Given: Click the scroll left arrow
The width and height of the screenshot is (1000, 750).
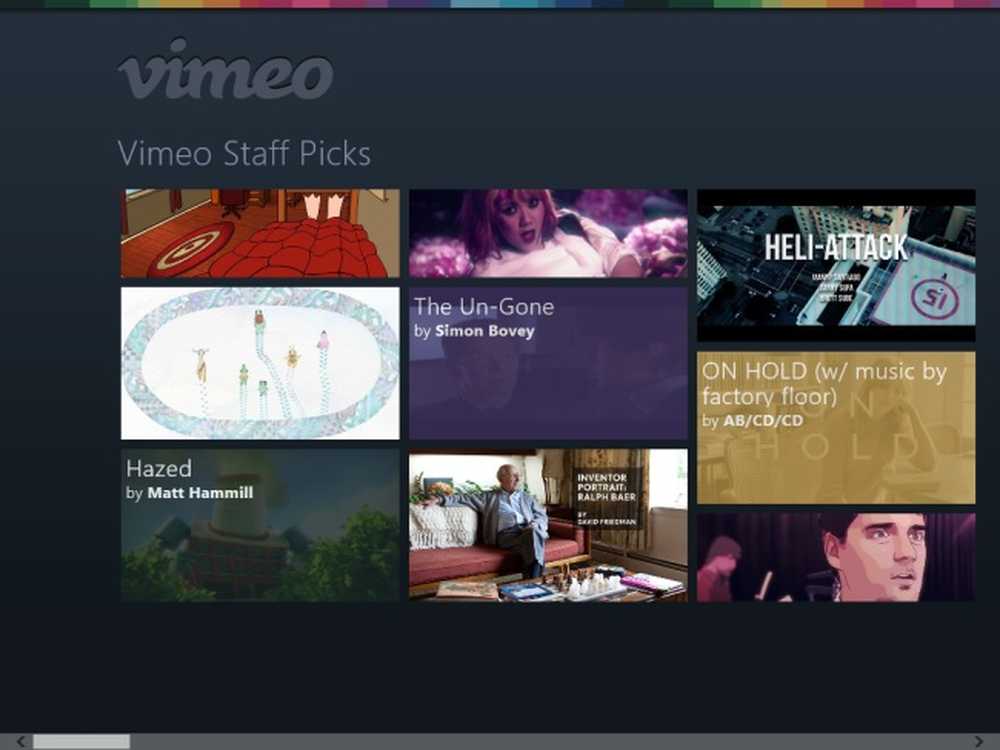Looking at the screenshot, I should 20,741.
